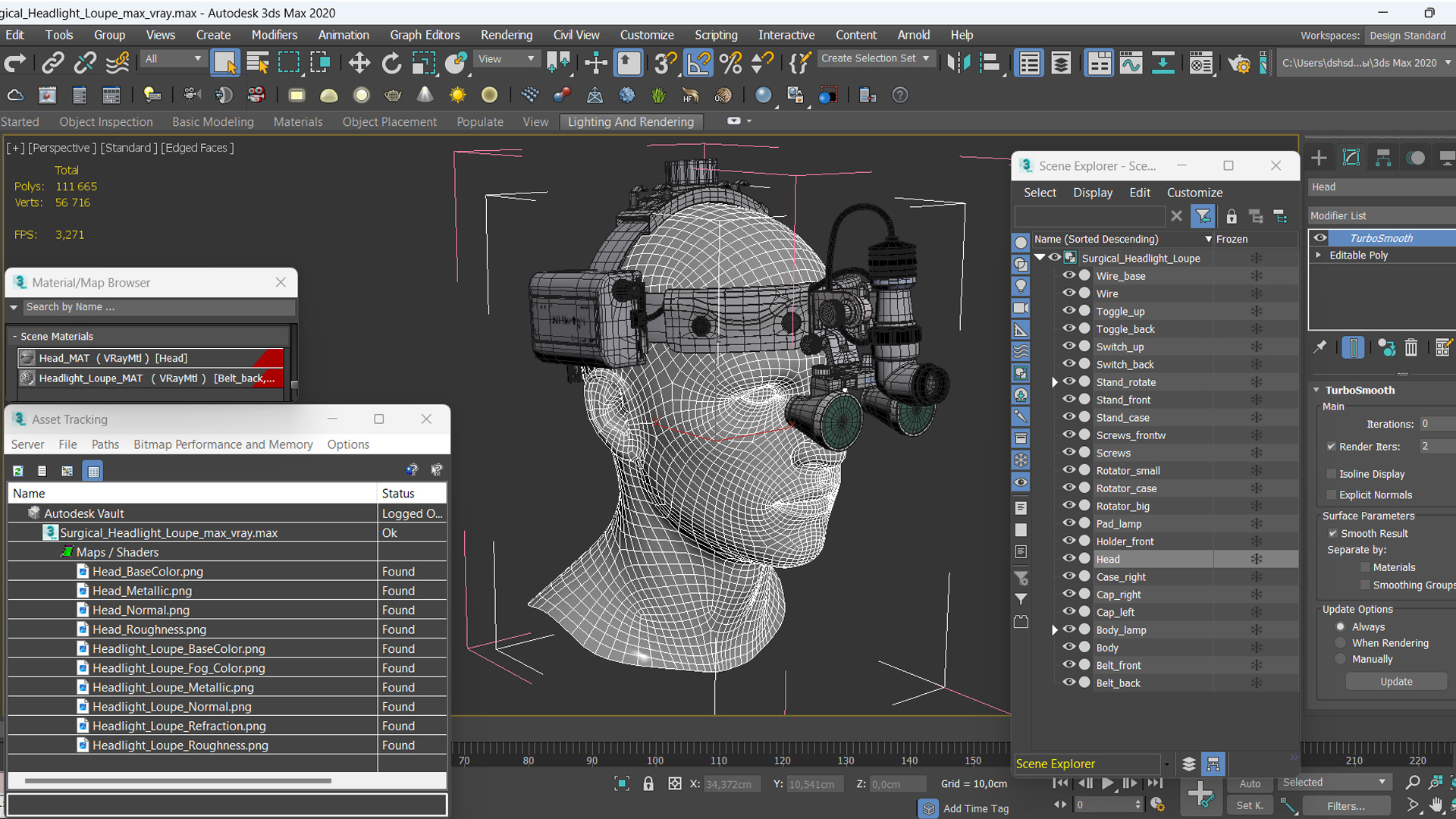Select When Rendering radio button

(x=1339, y=642)
